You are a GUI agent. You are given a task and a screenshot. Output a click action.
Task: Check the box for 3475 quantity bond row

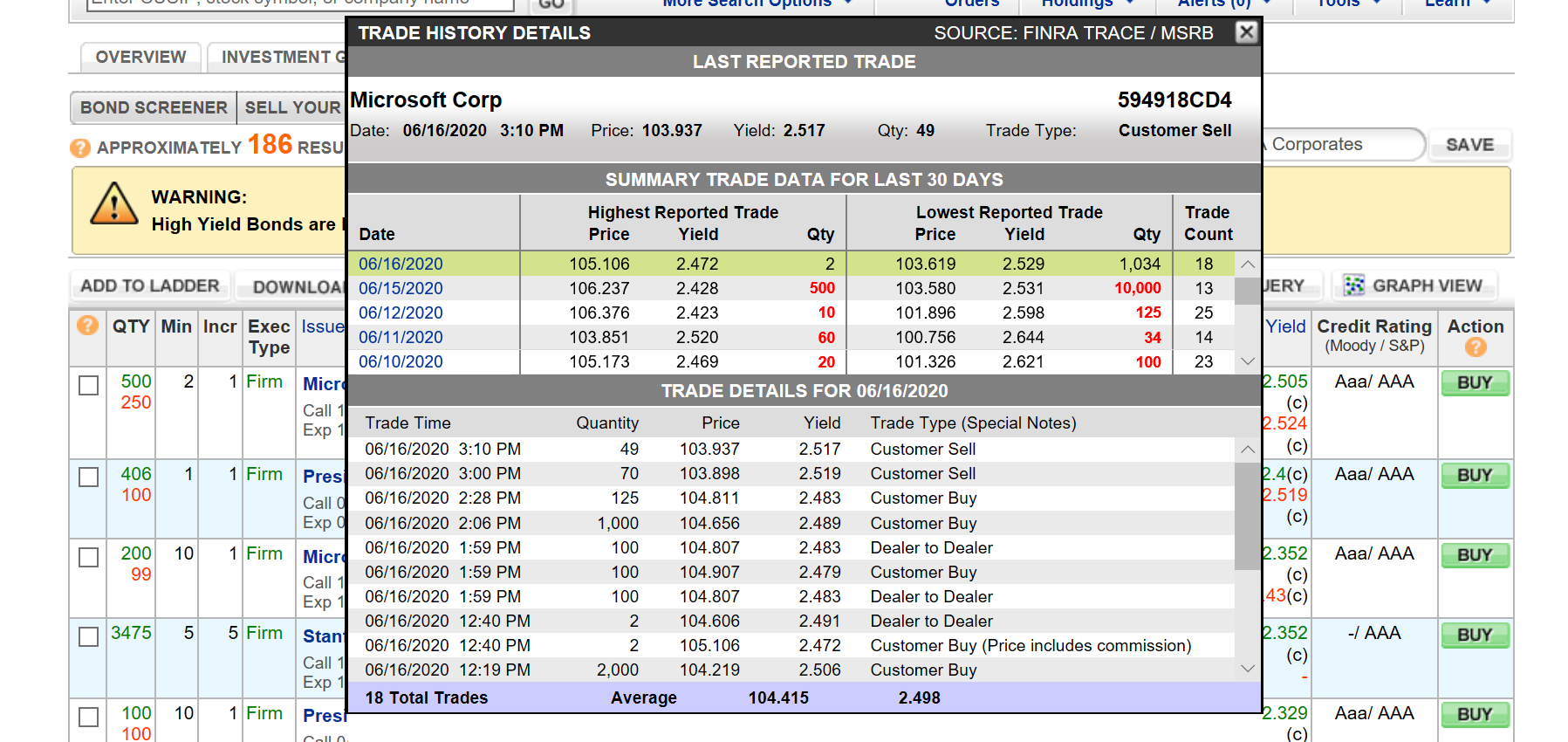click(x=88, y=636)
